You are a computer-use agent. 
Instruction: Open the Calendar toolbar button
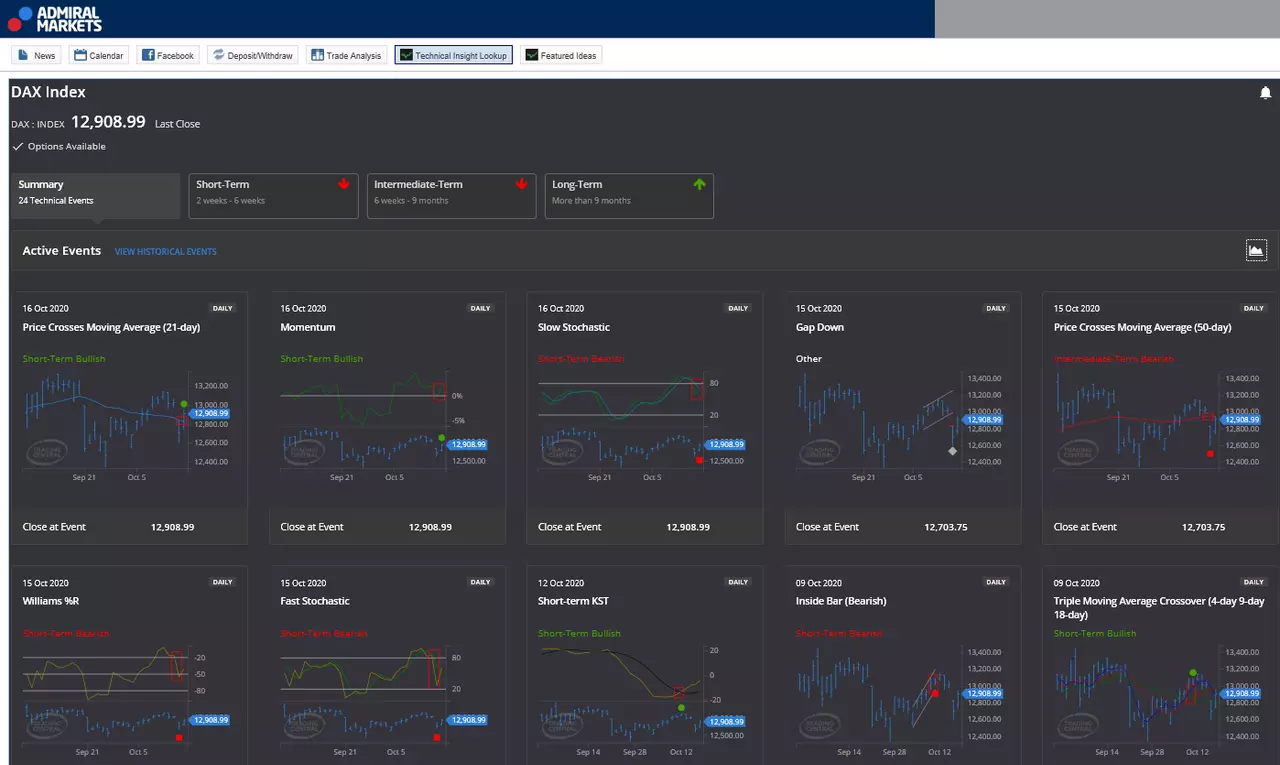pyautogui.click(x=99, y=55)
